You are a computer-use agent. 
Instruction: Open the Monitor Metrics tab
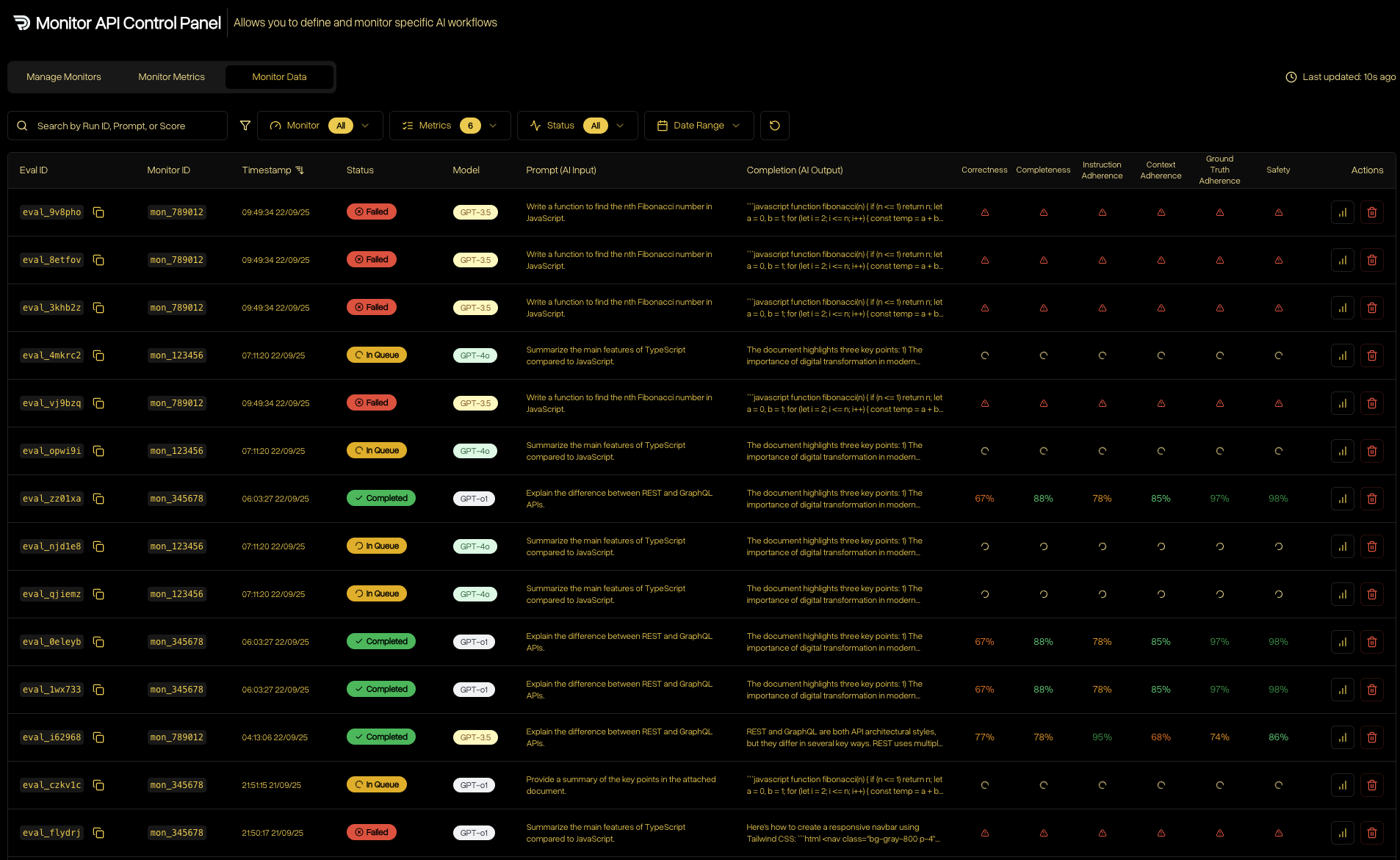171,76
